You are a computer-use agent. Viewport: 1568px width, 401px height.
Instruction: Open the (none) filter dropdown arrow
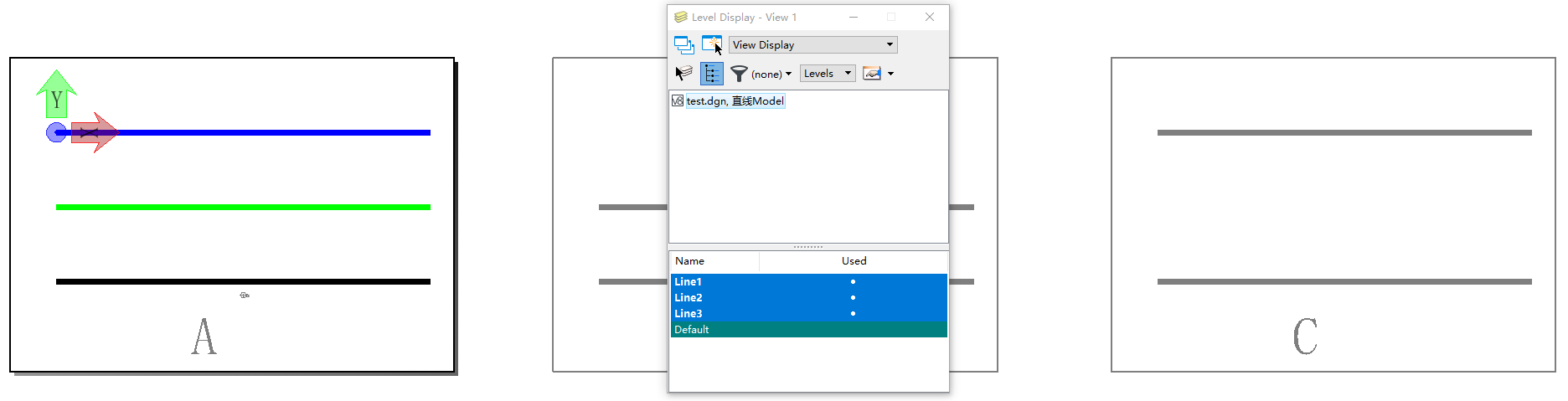[788, 74]
